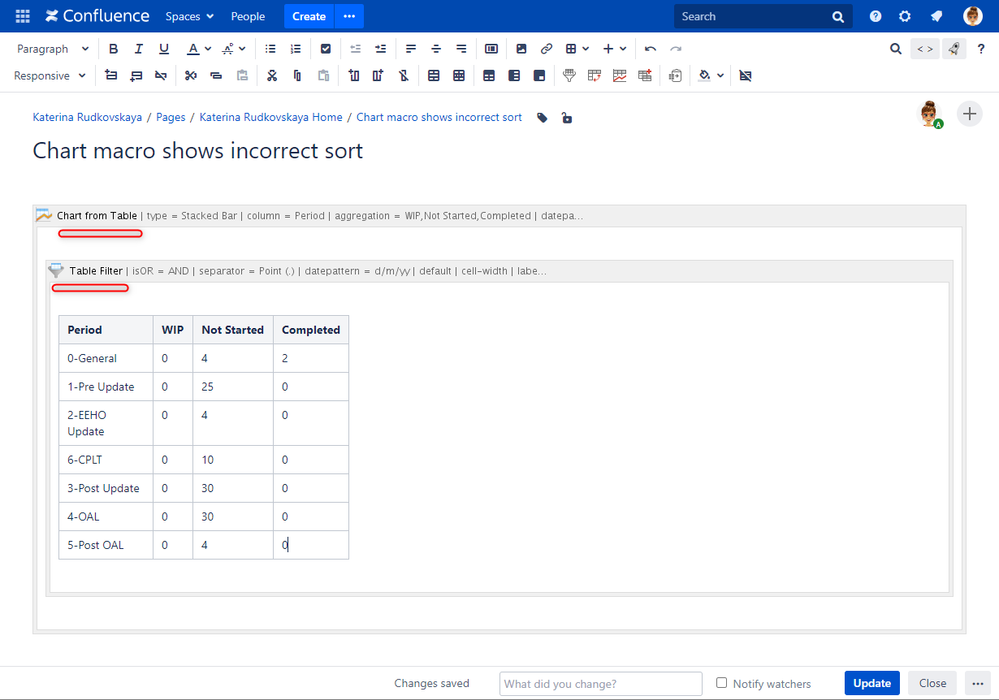Switch to source editor view
The height and width of the screenshot is (700, 999).
pos(924,49)
